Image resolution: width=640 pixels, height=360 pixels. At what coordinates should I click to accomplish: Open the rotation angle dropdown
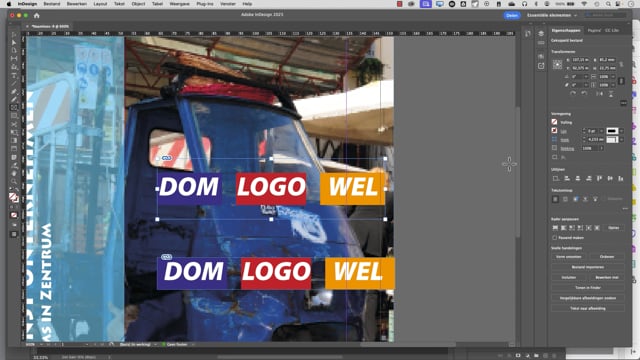coord(586,77)
